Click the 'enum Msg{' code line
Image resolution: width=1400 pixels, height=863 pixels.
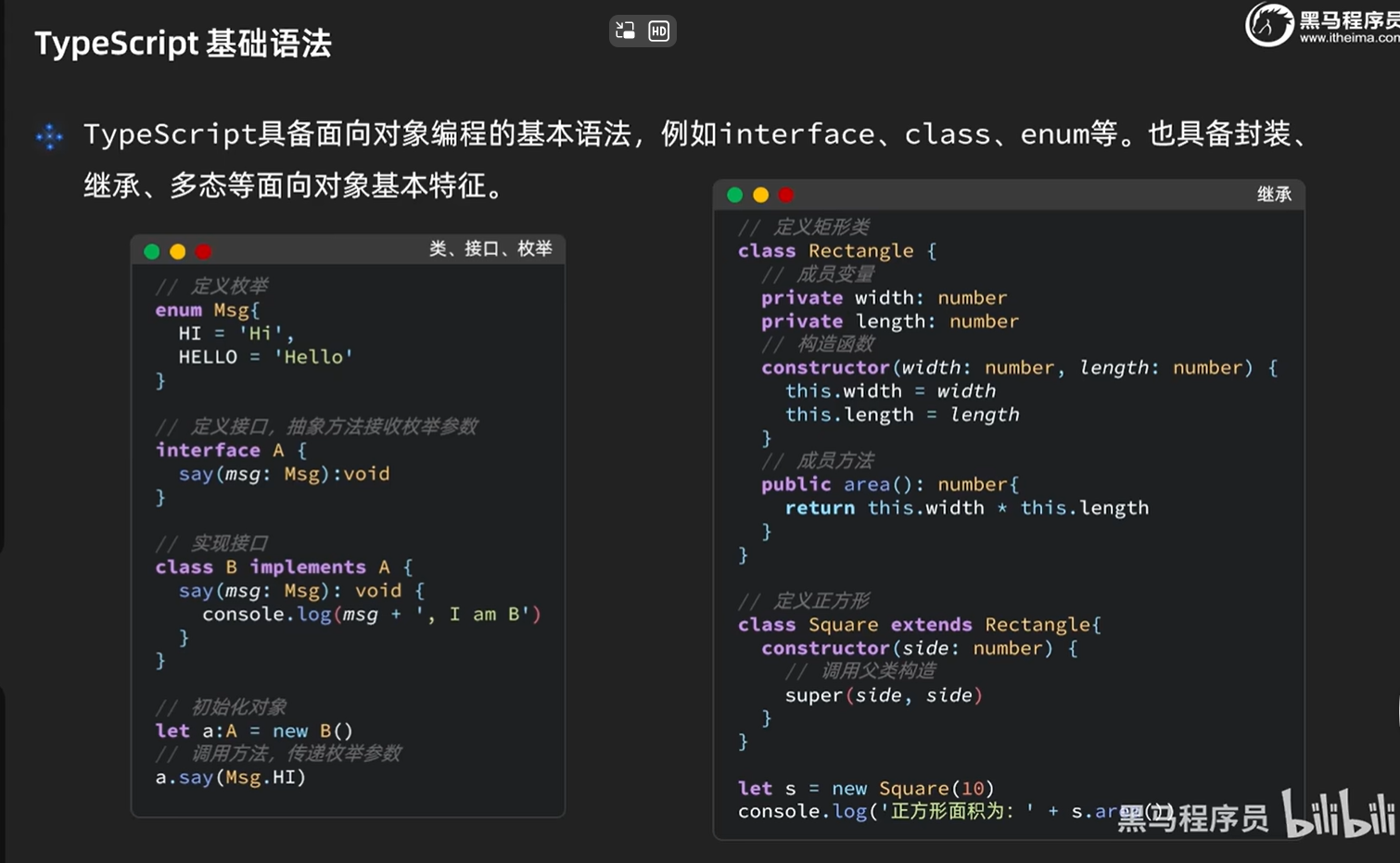pos(208,311)
